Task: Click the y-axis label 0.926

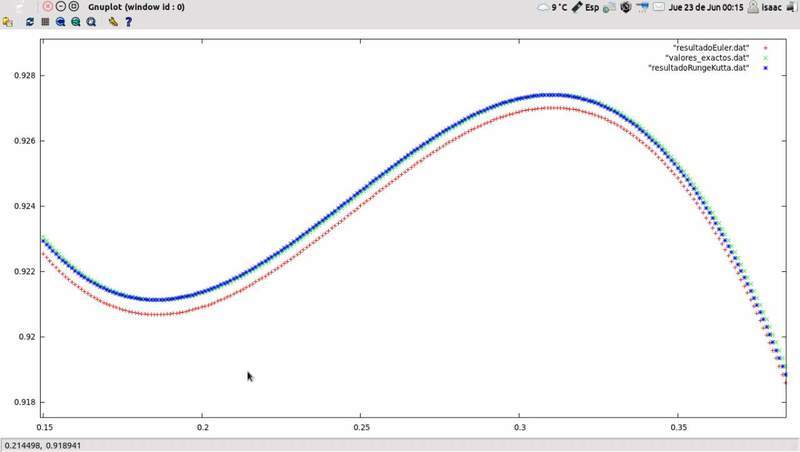Action: pyautogui.click(x=25, y=141)
